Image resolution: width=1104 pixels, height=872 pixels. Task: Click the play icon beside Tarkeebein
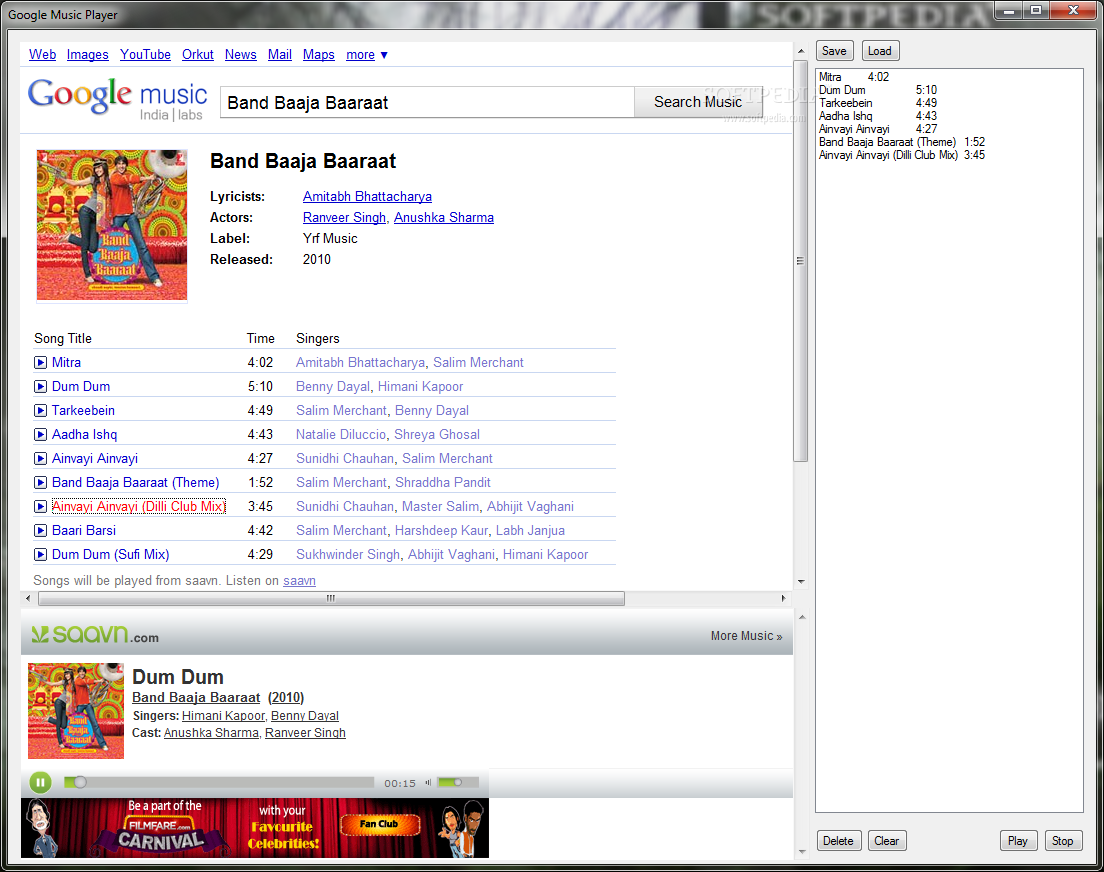pos(41,411)
